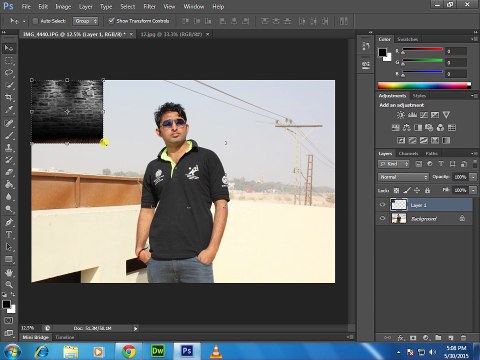
Task: Open the Move tool preset picker arrow
Action: 24,21
